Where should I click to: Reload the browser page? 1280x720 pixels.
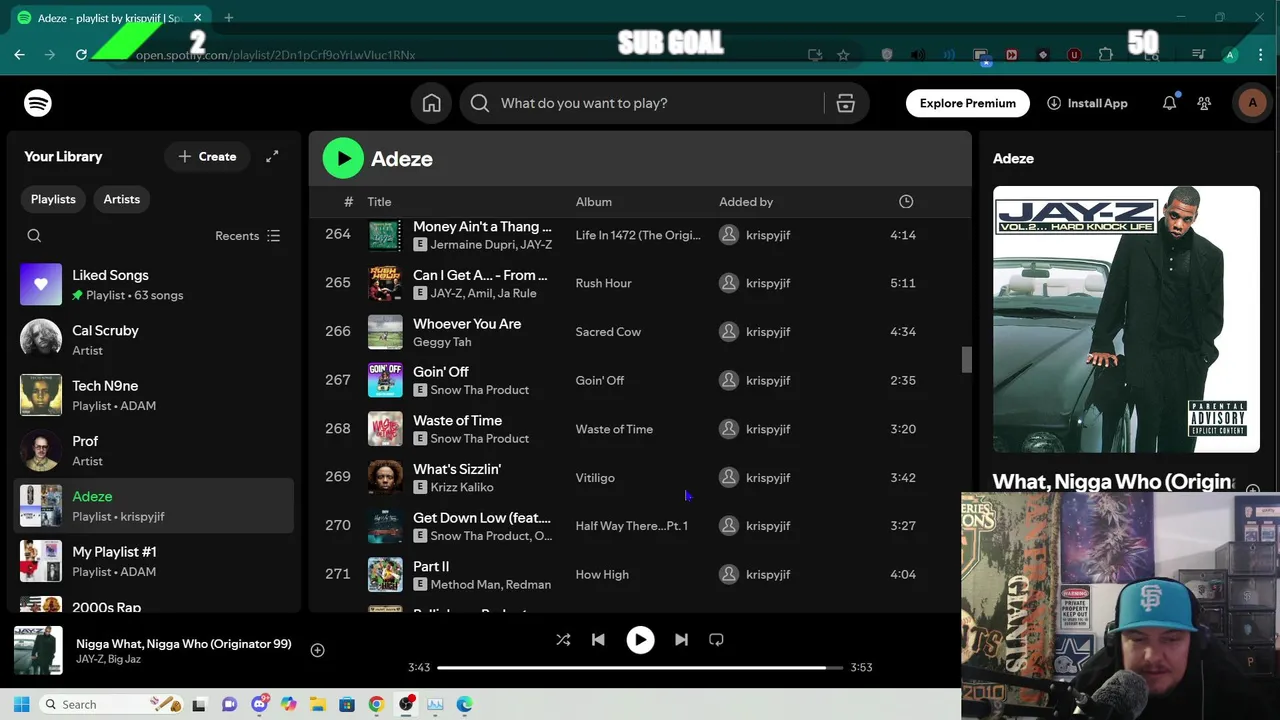(x=81, y=55)
